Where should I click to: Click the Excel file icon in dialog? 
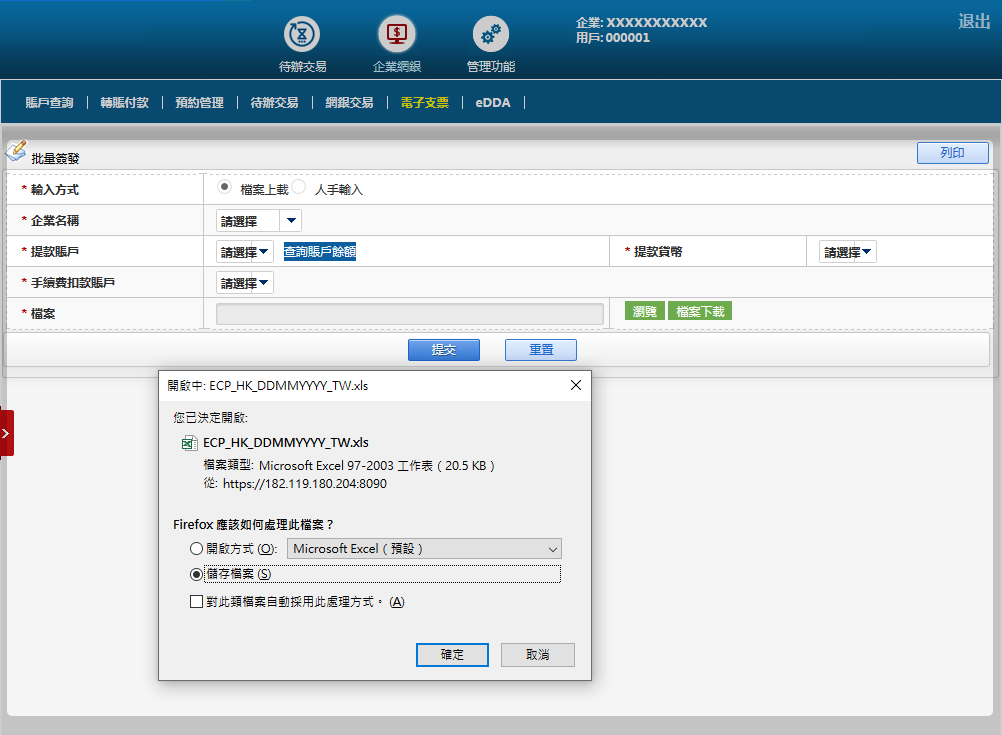pos(188,443)
